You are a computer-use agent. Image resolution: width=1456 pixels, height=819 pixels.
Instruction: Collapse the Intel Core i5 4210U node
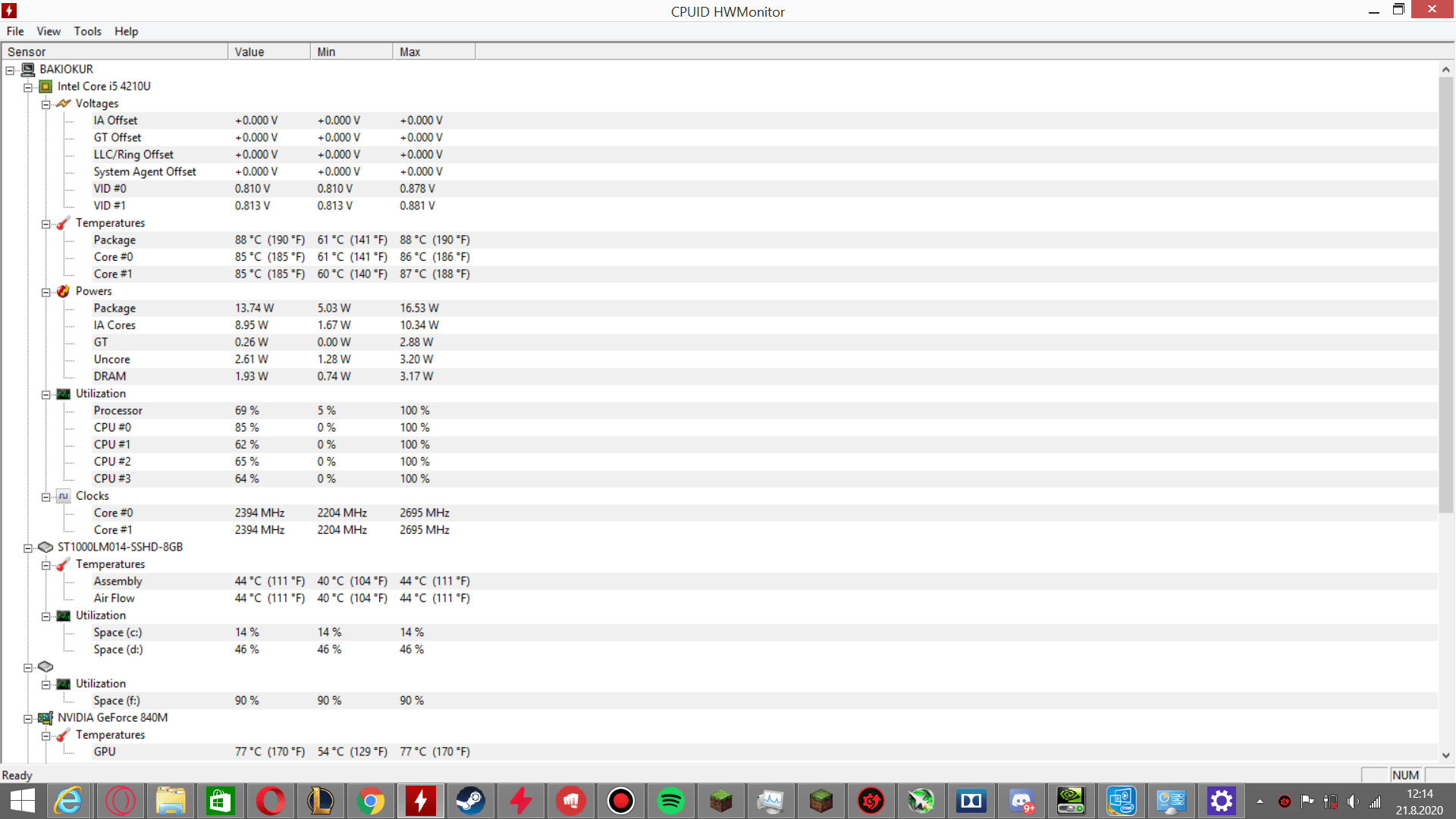[28, 87]
